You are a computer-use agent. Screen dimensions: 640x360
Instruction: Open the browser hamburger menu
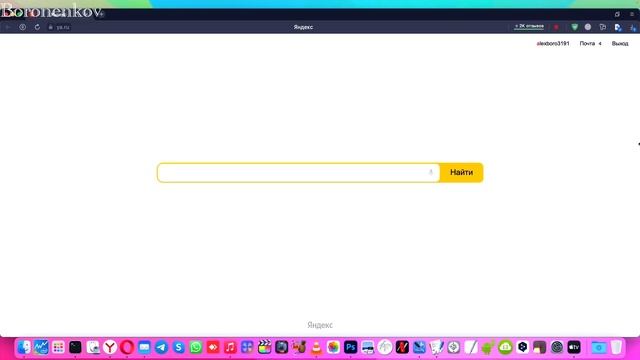click(632, 14)
